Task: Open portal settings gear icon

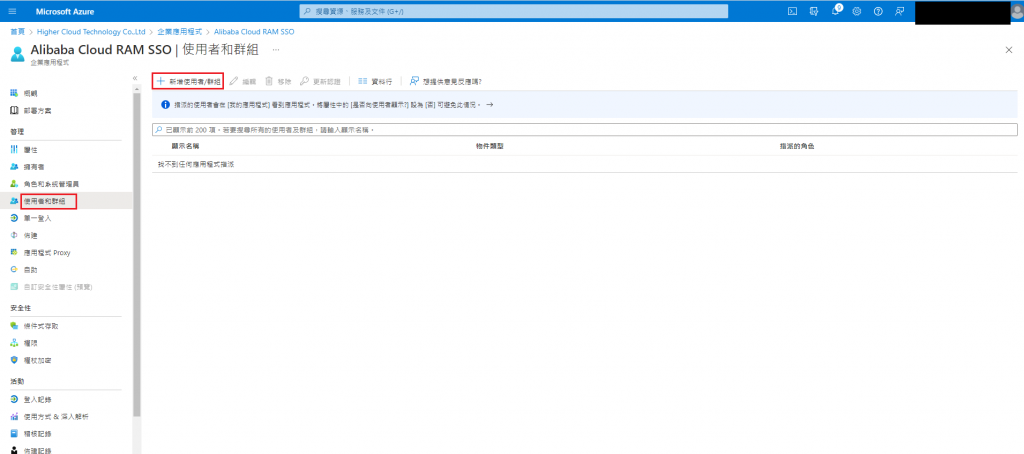Action: coord(857,11)
